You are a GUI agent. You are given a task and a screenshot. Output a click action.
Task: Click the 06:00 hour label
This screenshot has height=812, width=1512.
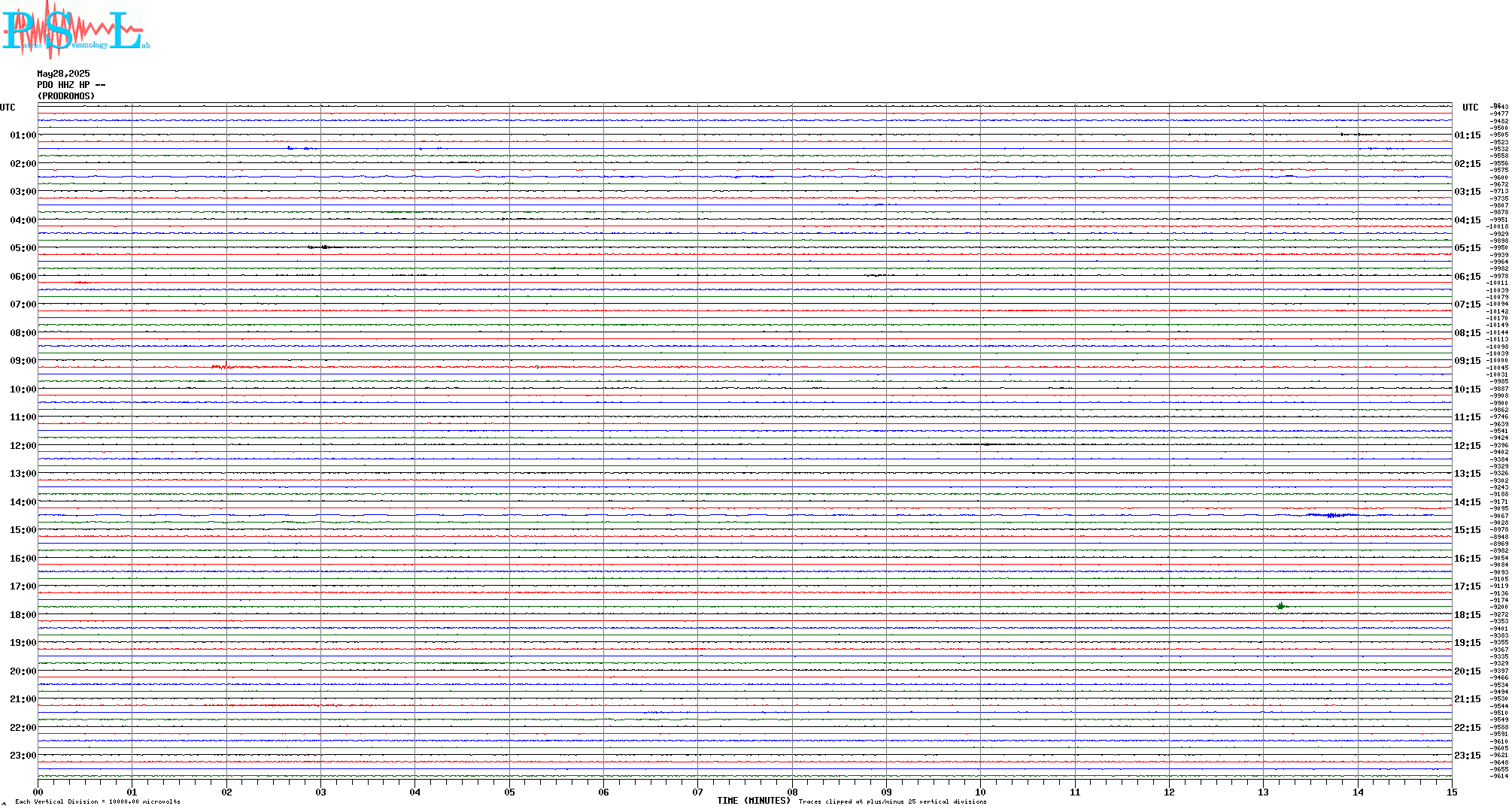[23, 277]
